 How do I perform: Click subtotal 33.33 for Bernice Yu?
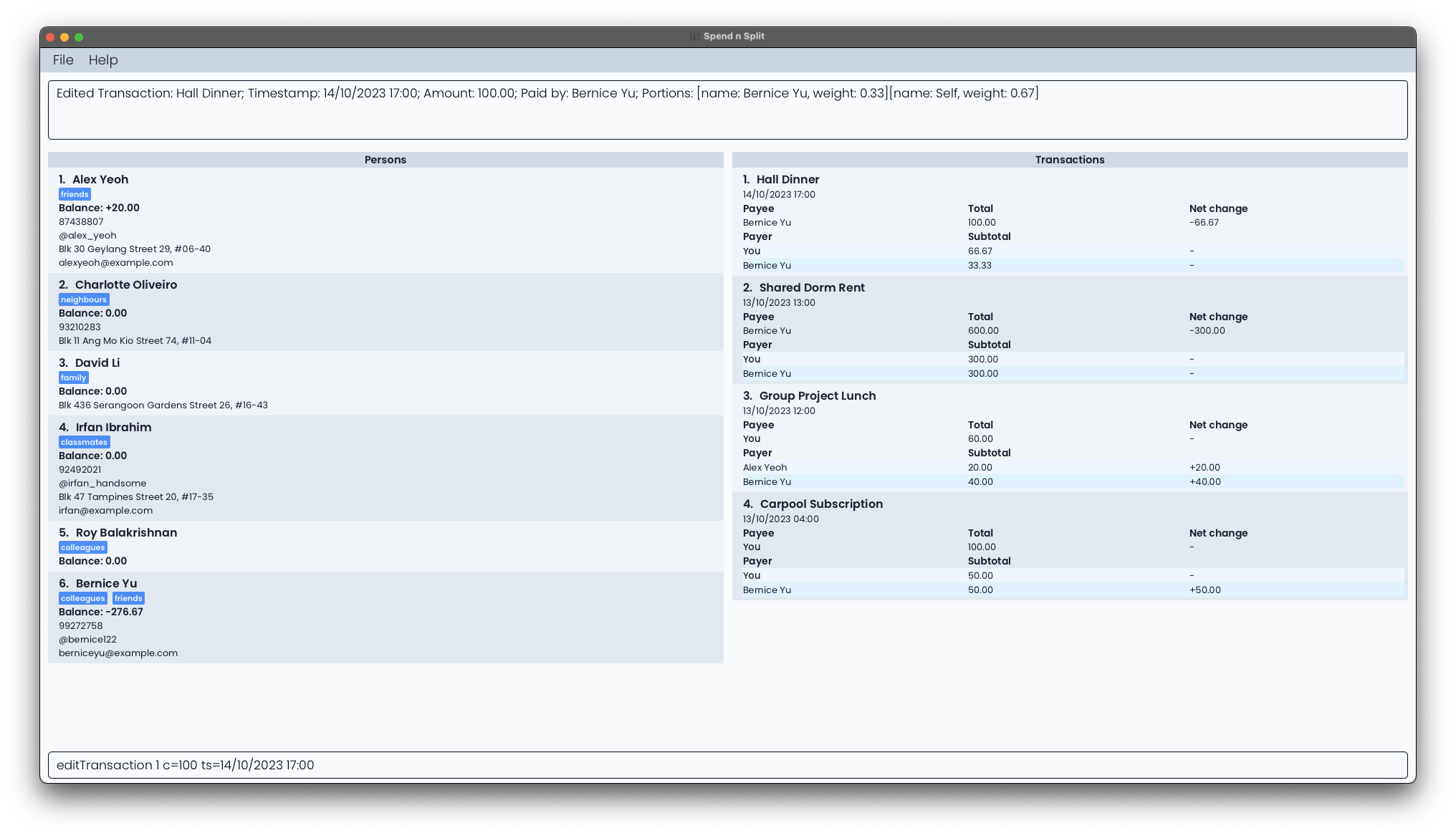[x=980, y=266]
